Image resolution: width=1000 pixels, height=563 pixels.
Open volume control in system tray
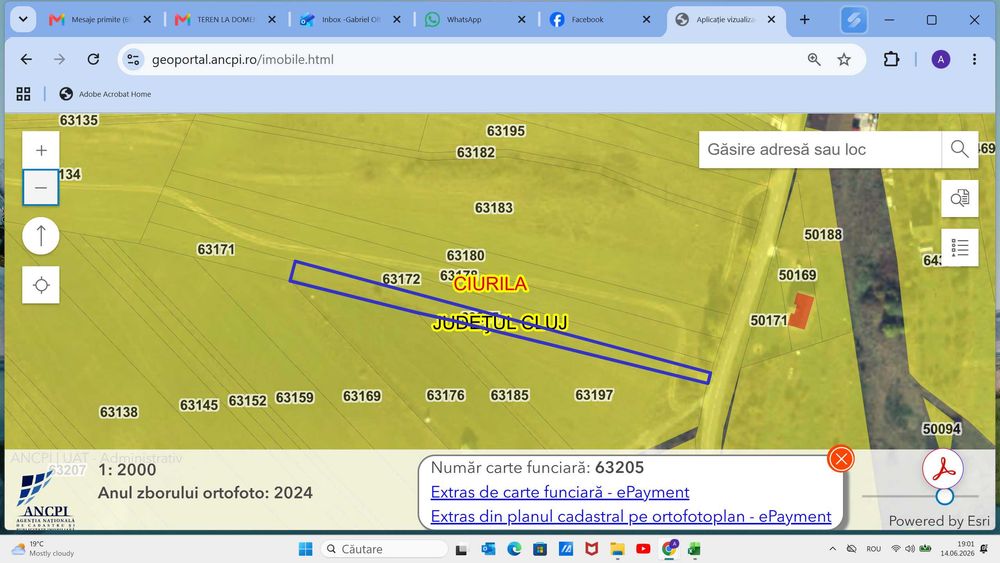tap(910, 549)
